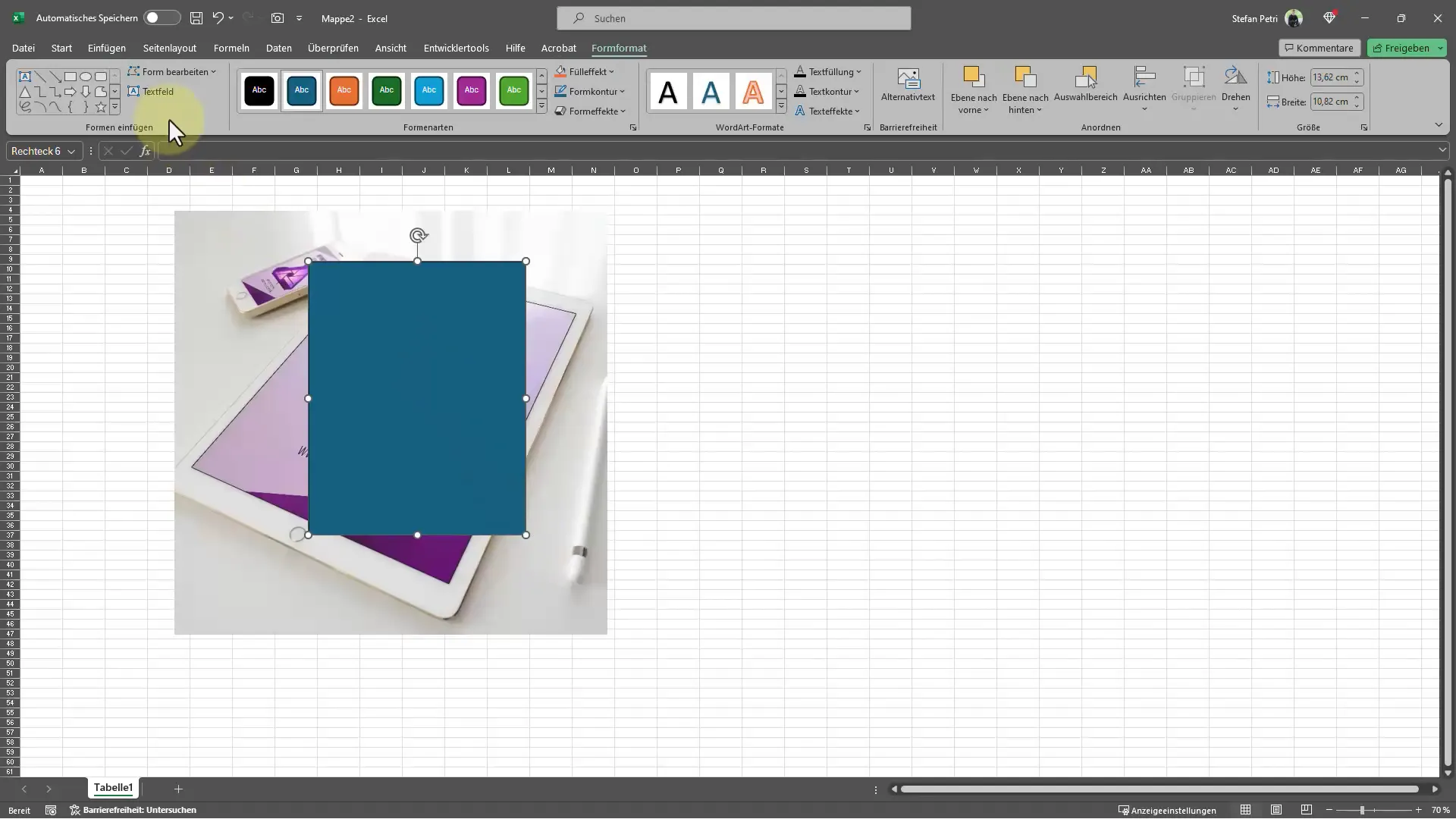This screenshot has width=1456, height=819.
Task: Open the Ausrichten align menu
Action: click(1144, 89)
